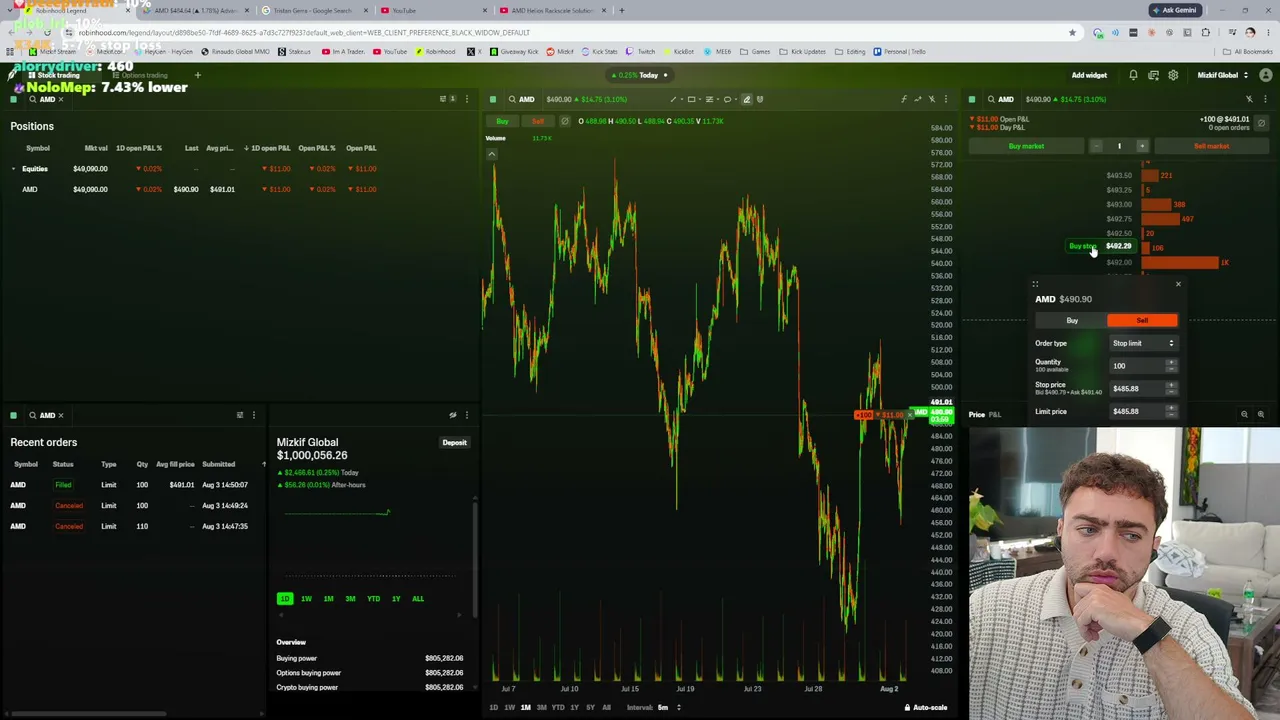Increase Limit price in the order ticket
Screen dimensions: 1280x720
[x=1171, y=409]
